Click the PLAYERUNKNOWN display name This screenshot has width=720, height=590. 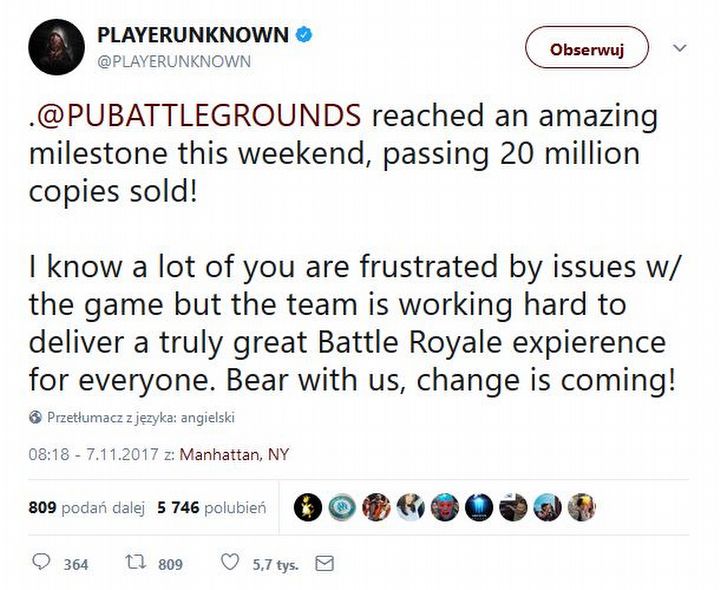[x=192, y=36]
